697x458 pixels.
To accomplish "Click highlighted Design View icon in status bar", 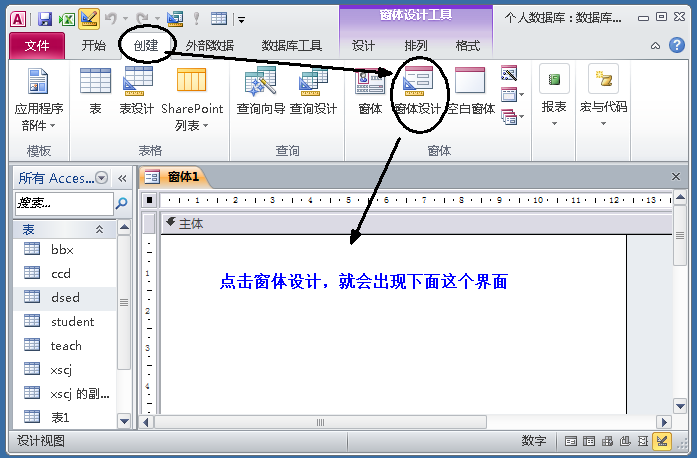I will (x=662, y=441).
